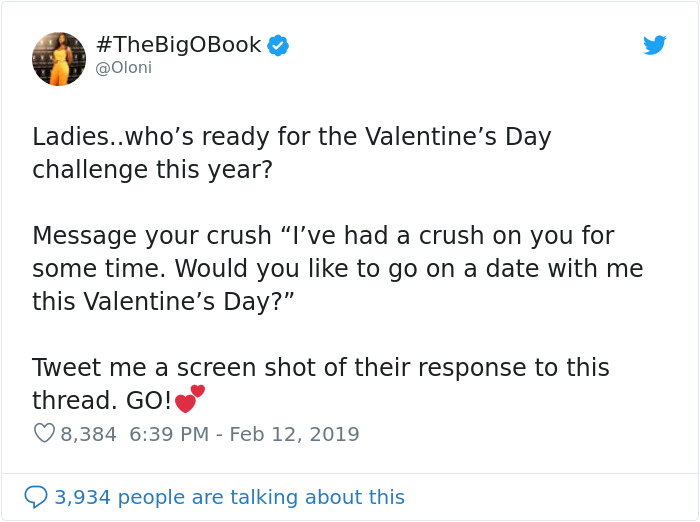The image size is (700, 522).
Task: Click the Twitter bird logo
Action: pyautogui.click(x=654, y=45)
